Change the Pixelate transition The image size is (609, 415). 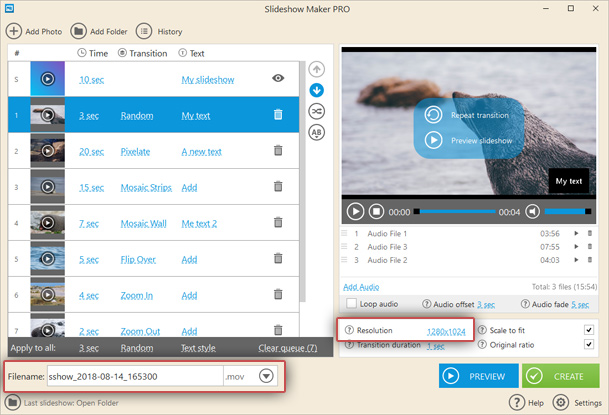(x=135, y=152)
